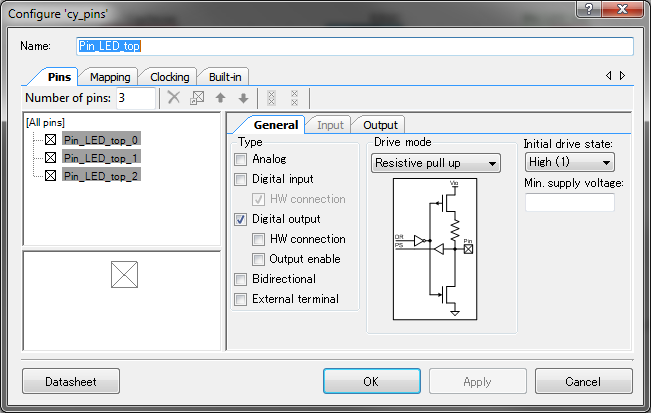Uncheck the Digital output checkbox
The image size is (651, 413).
pyautogui.click(x=240, y=219)
